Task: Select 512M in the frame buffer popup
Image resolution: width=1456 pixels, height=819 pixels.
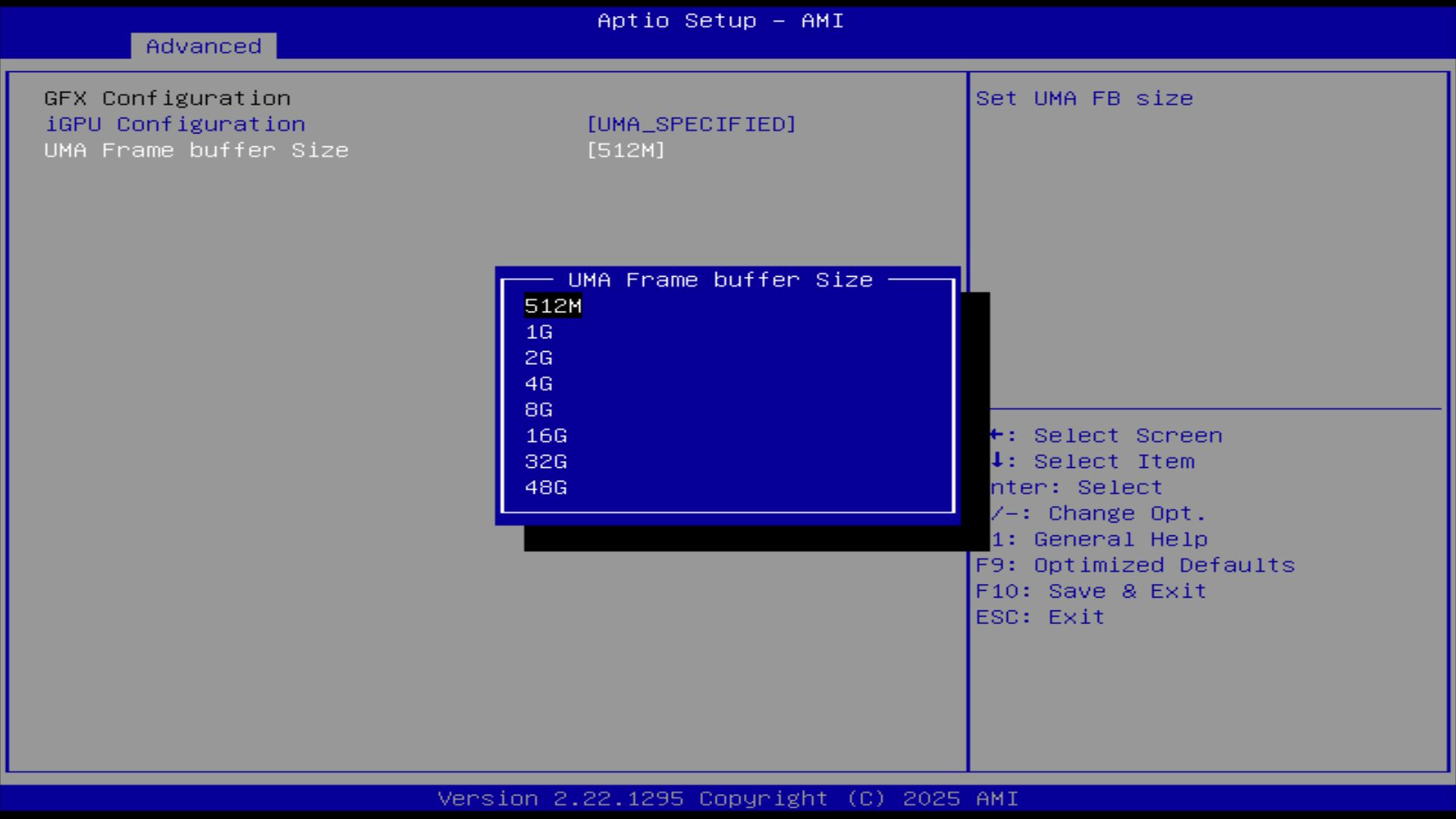Action: coord(553,306)
